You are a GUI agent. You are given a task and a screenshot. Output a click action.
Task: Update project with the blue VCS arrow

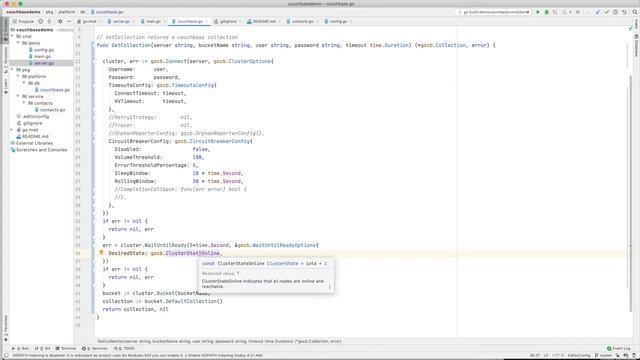pos(598,12)
